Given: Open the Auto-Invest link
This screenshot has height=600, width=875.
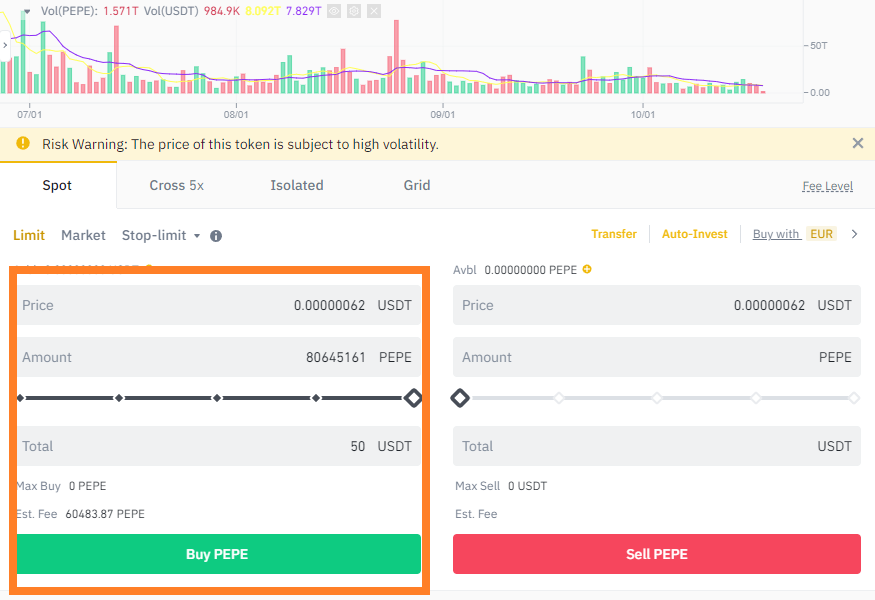Looking at the screenshot, I should (x=695, y=234).
